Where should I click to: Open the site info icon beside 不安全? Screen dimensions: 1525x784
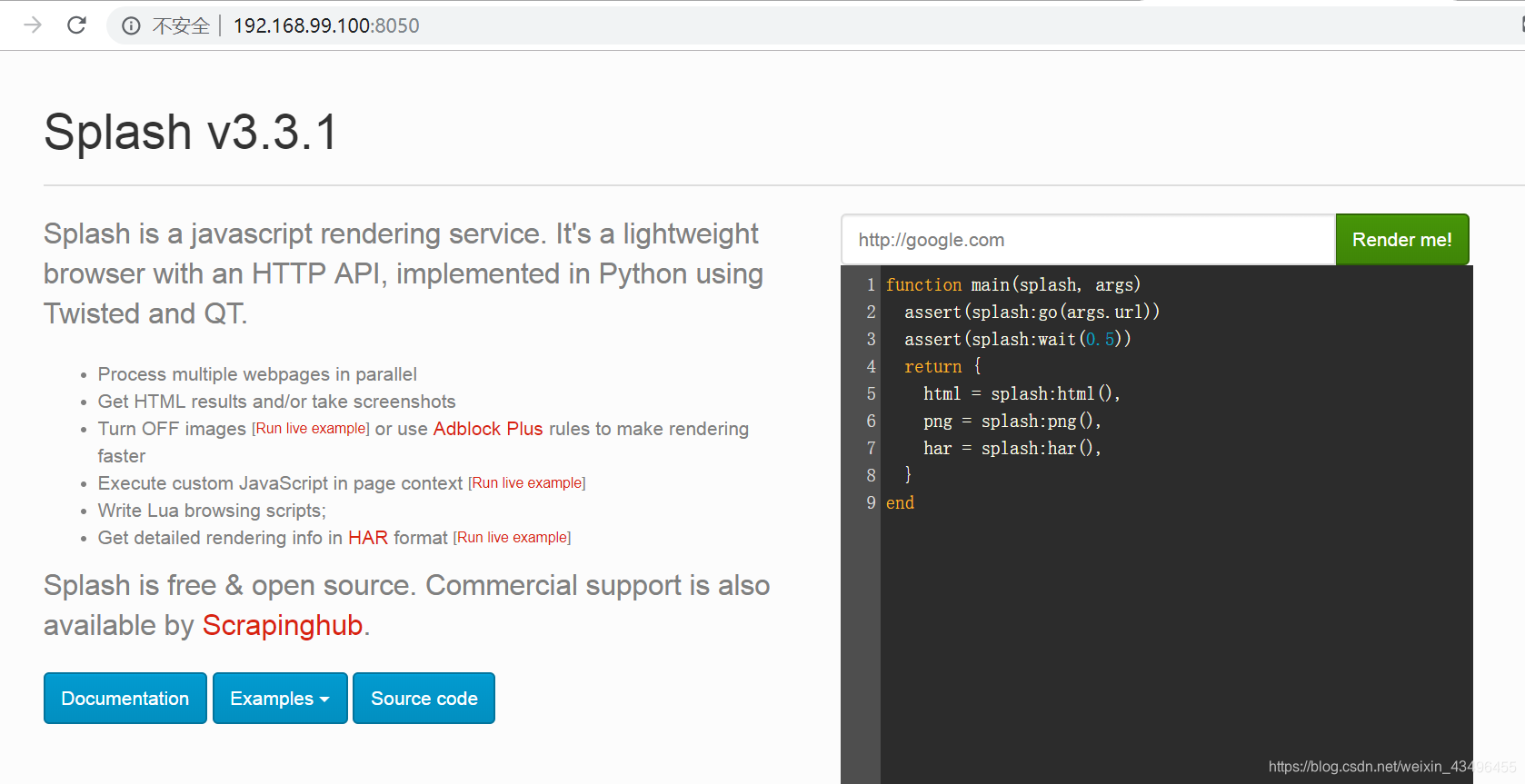(x=131, y=25)
